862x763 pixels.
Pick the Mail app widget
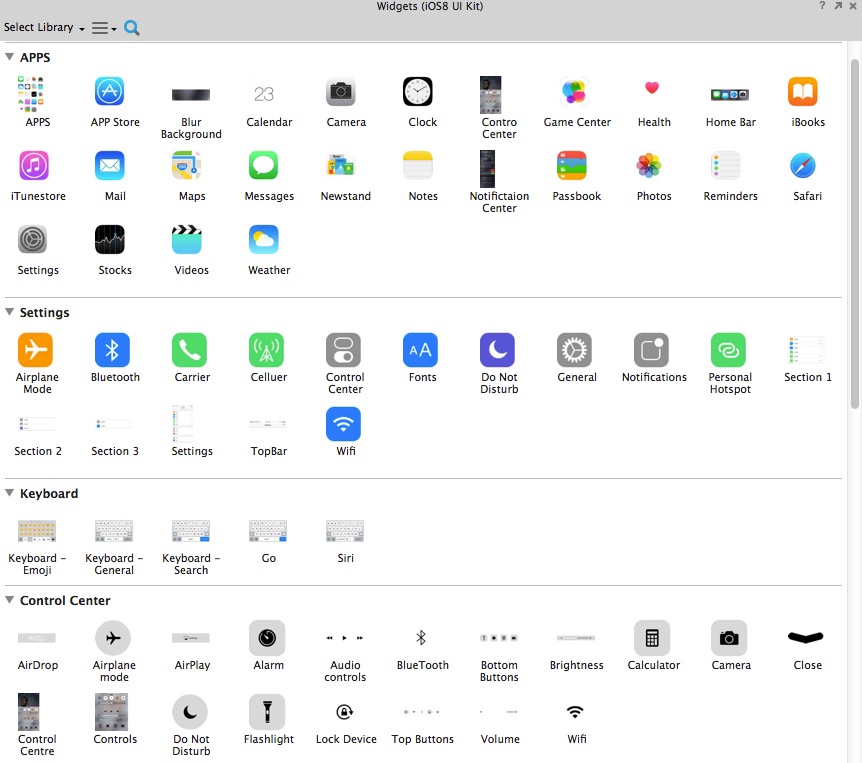click(x=110, y=165)
